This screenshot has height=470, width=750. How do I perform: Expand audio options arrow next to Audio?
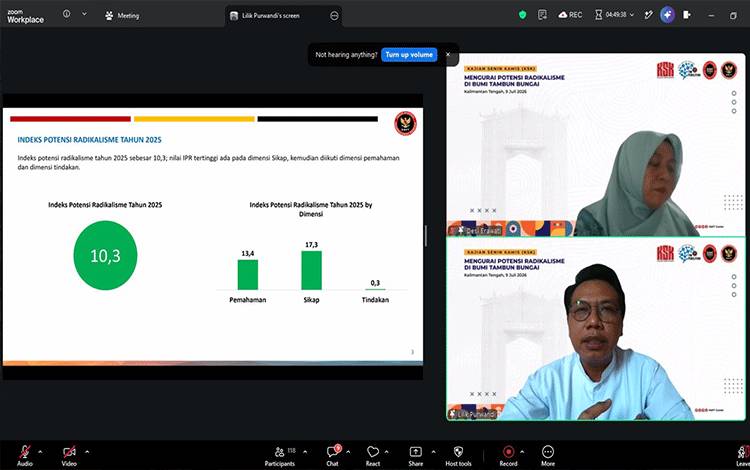point(40,451)
